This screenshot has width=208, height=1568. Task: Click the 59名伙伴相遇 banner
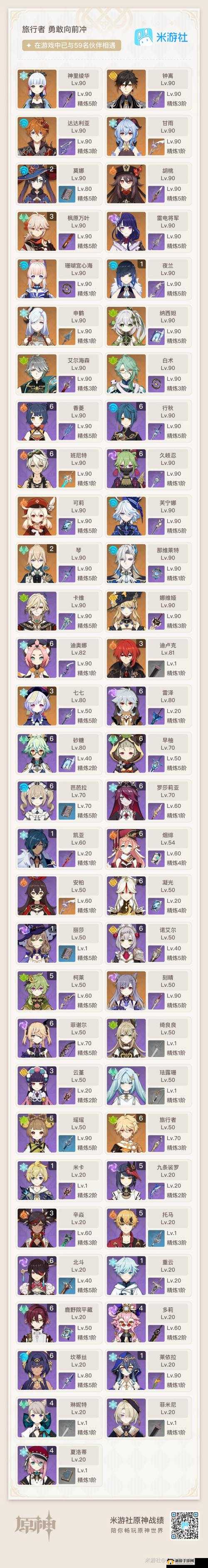72,45
